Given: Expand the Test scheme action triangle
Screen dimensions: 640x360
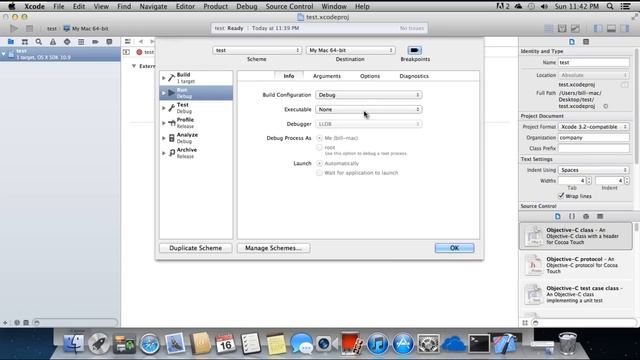Looking at the screenshot, I should (164, 108).
